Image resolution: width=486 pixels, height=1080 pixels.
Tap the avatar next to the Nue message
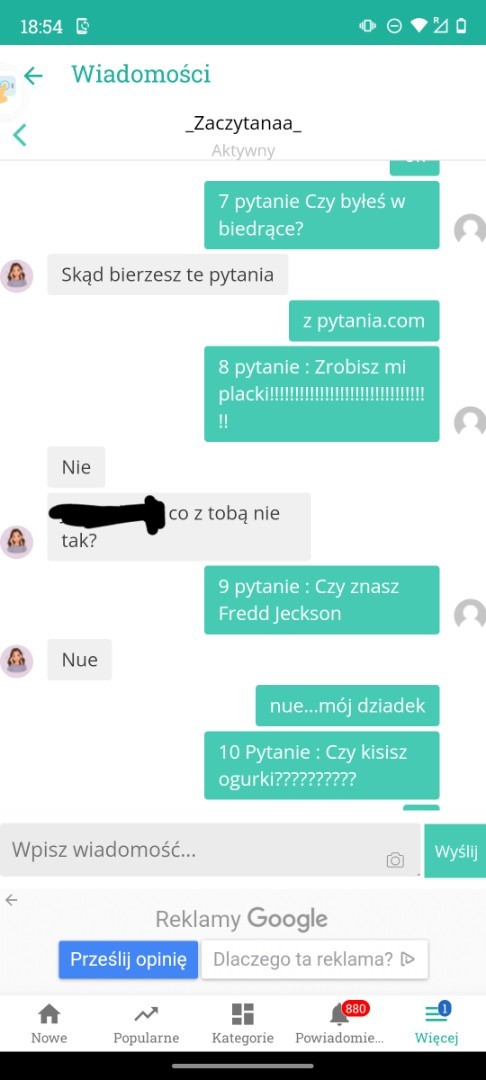point(17,661)
